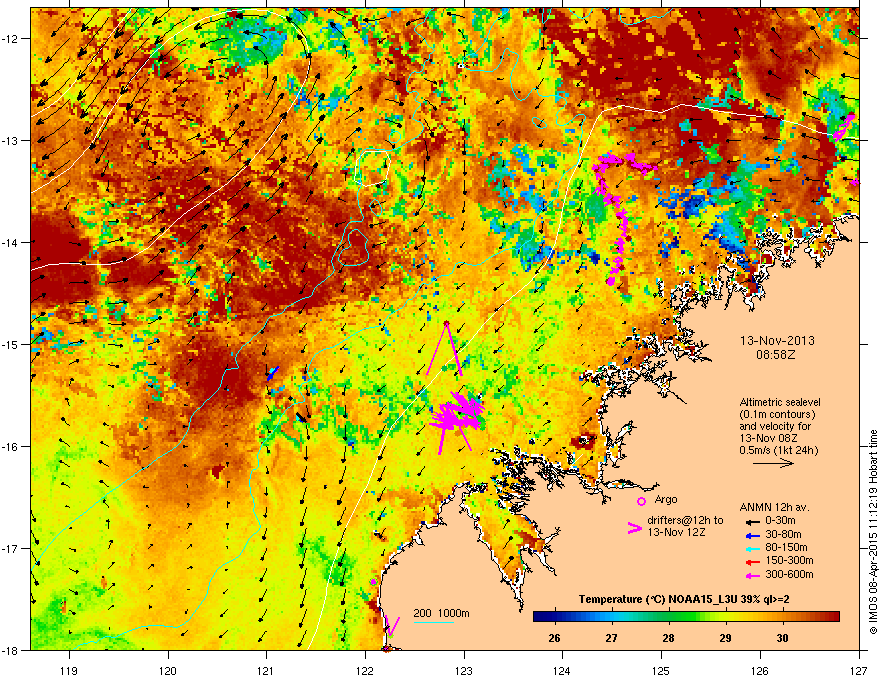The width and height of the screenshot is (880, 680).
Task: Click the latitude axis label -15
Action: [11, 344]
